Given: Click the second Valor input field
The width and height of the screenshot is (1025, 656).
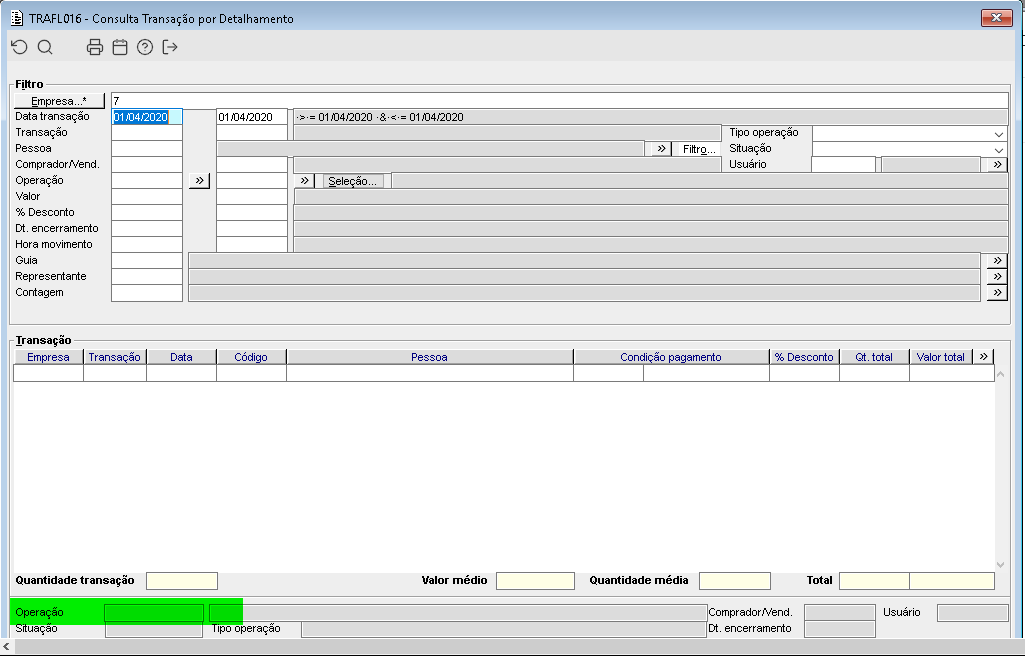Looking at the screenshot, I should (x=252, y=197).
